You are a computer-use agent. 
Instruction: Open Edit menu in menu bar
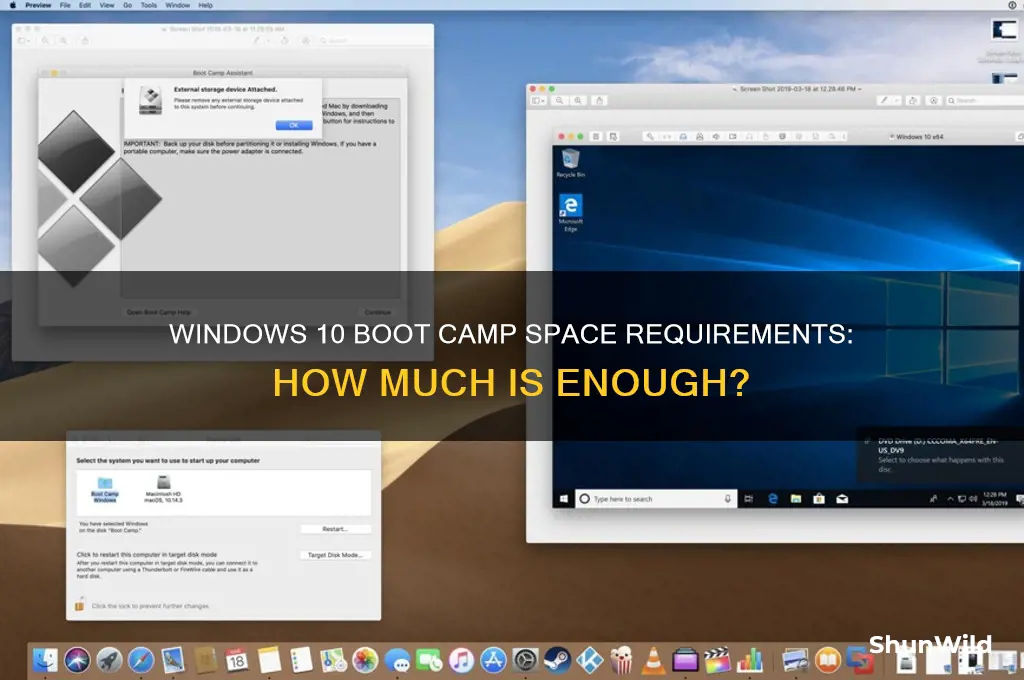click(85, 5)
